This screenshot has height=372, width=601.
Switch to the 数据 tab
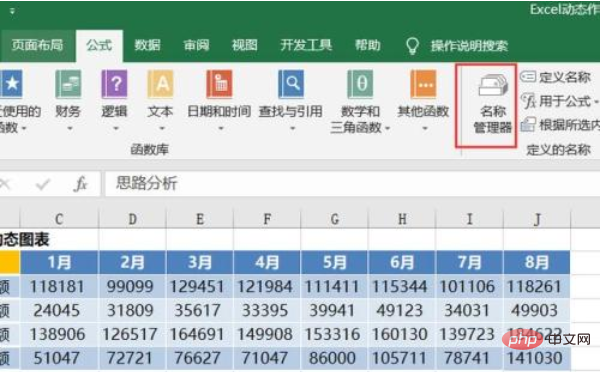[x=147, y=45]
